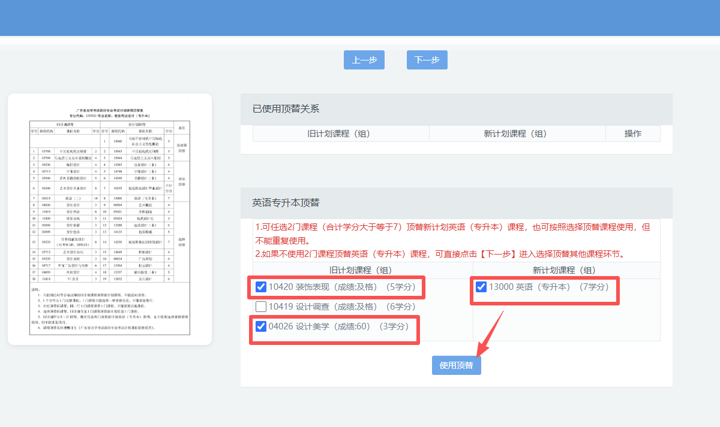Uncheck the 04026 设计美学 course checkbox

(261, 326)
